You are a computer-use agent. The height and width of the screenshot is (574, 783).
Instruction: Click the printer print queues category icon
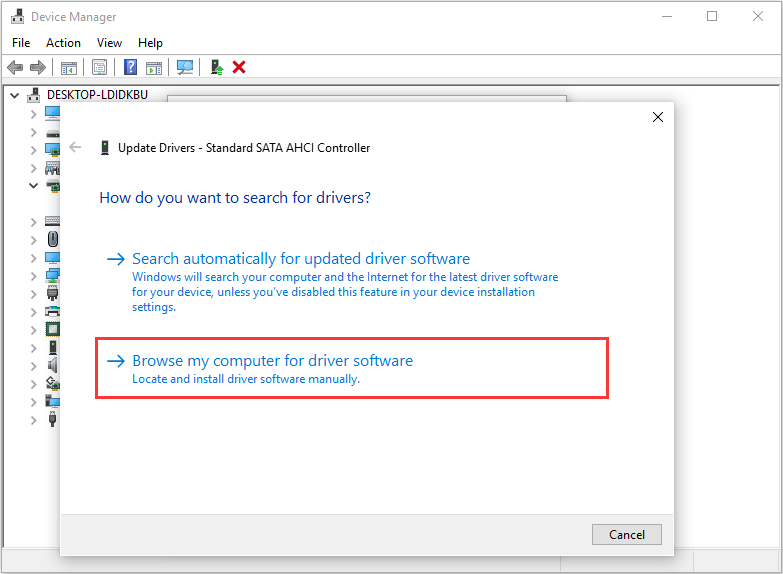[52, 311]
